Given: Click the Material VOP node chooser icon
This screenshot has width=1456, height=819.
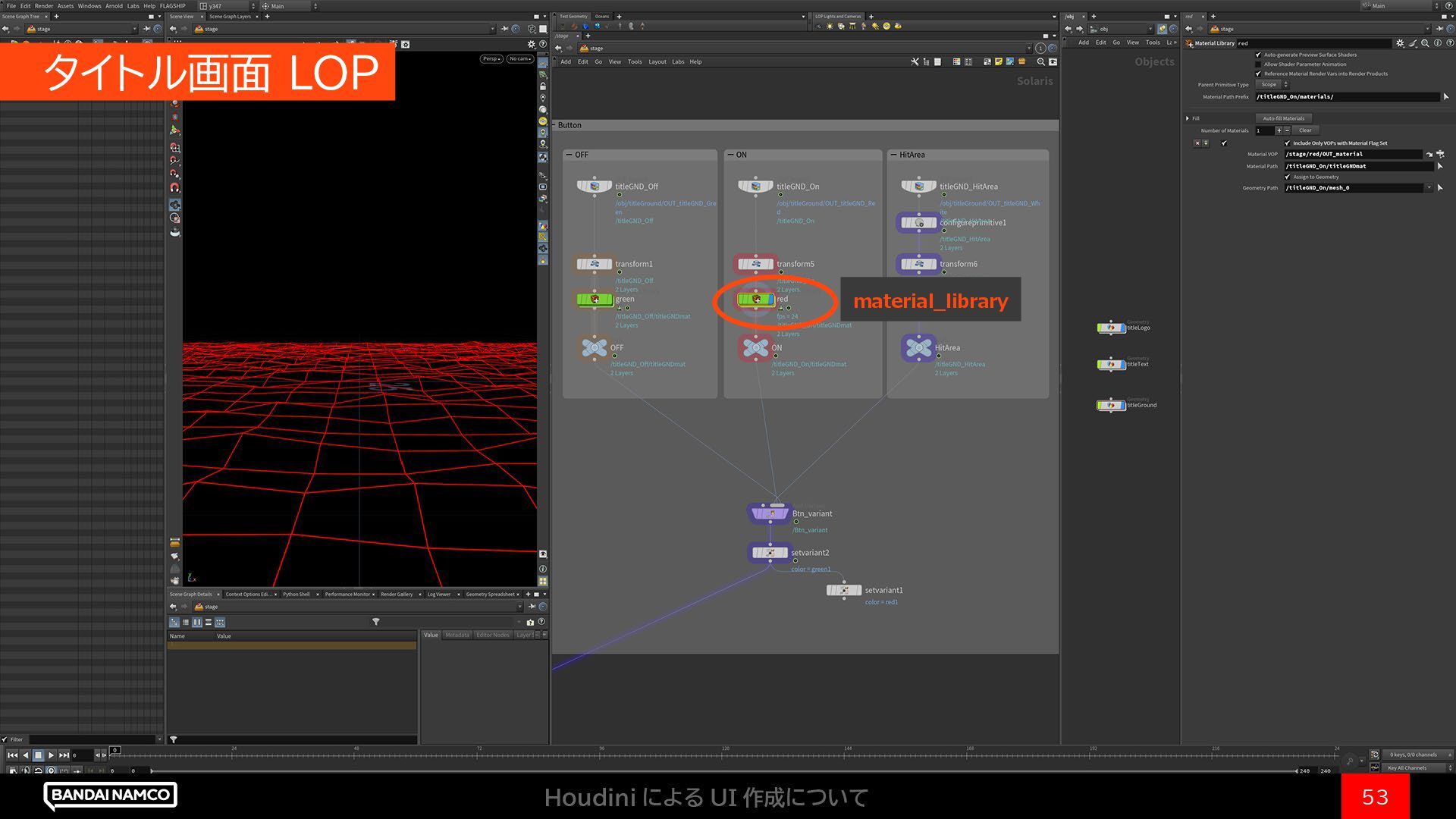Looking at the screenshot, I should [1439, 154].
